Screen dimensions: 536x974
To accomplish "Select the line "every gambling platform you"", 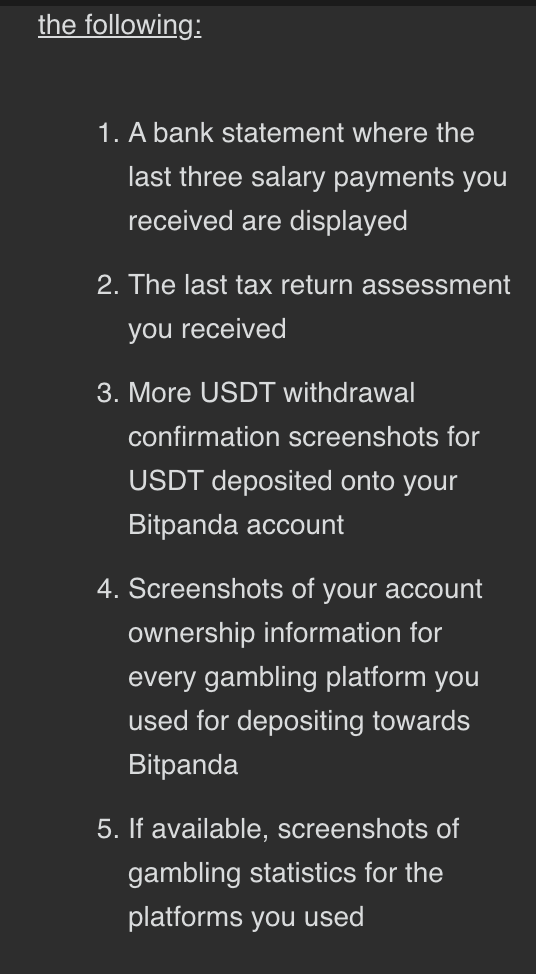I will [x=304, y=677].
